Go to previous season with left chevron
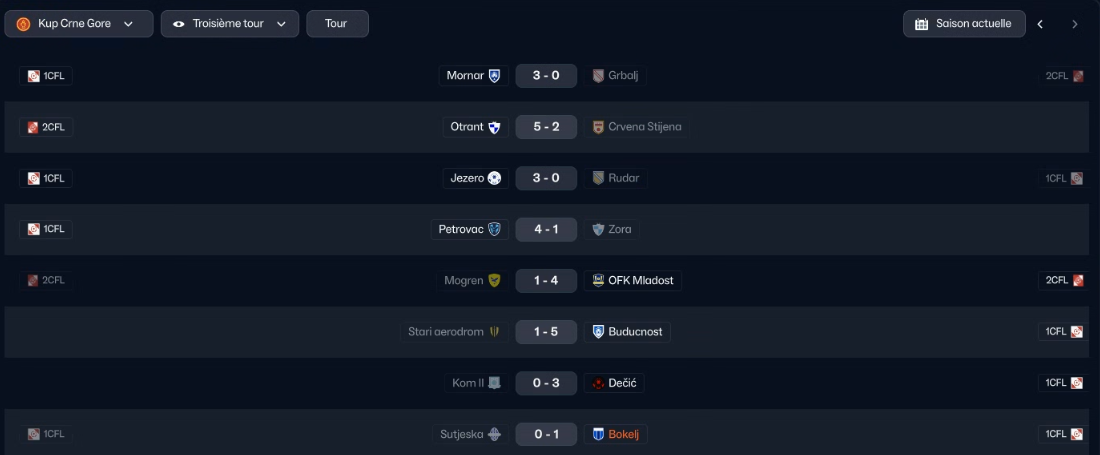1100x455 pixels. 1040,24
